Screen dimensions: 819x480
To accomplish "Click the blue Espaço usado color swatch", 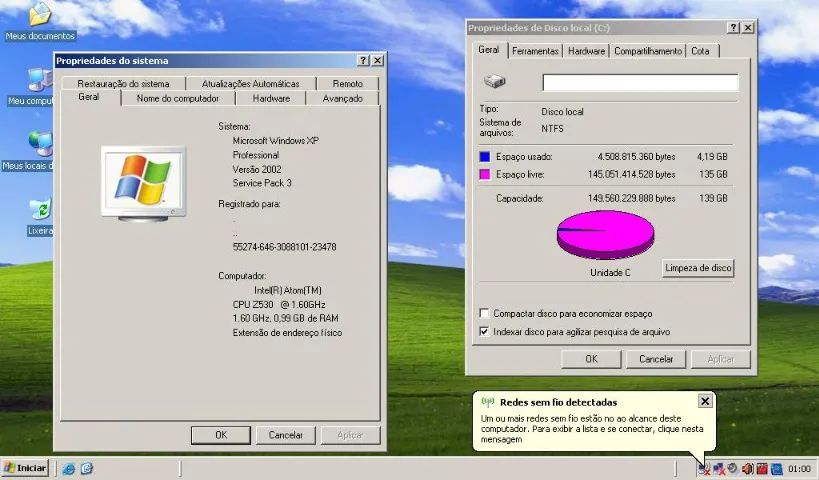I will coord(485,157).
